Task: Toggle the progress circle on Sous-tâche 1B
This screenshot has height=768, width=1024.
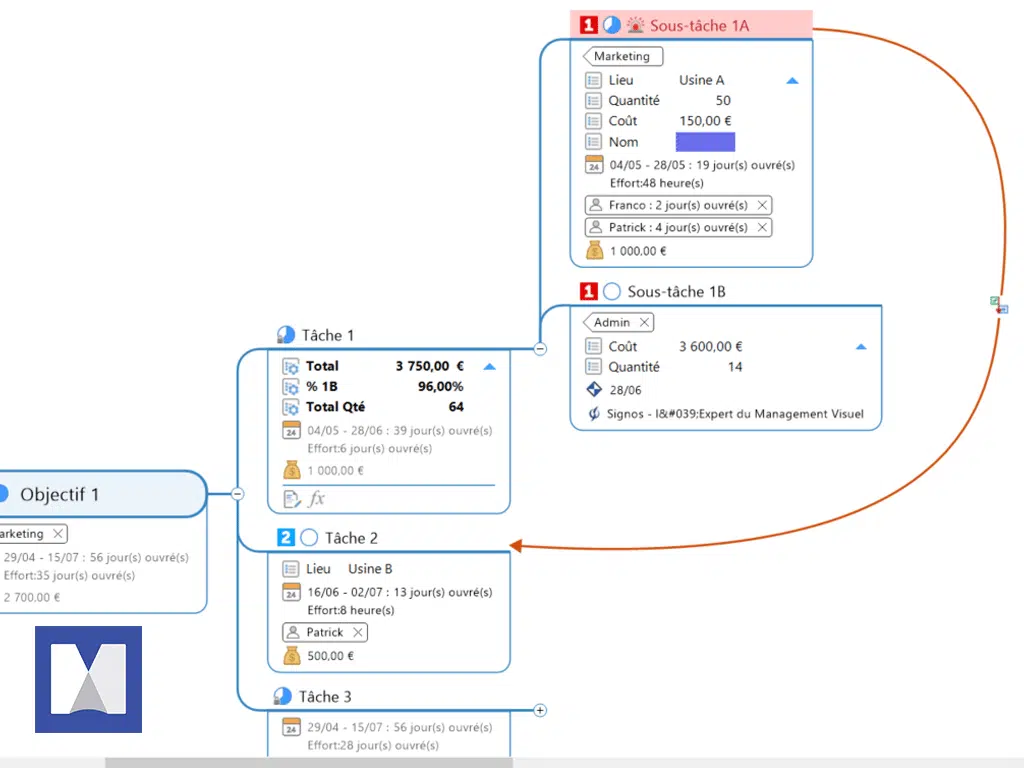Action: point(612,292)
